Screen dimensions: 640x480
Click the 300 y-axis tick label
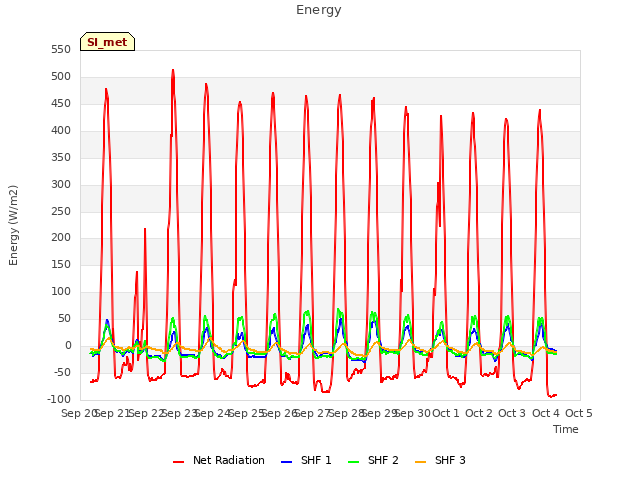point(61,184)
